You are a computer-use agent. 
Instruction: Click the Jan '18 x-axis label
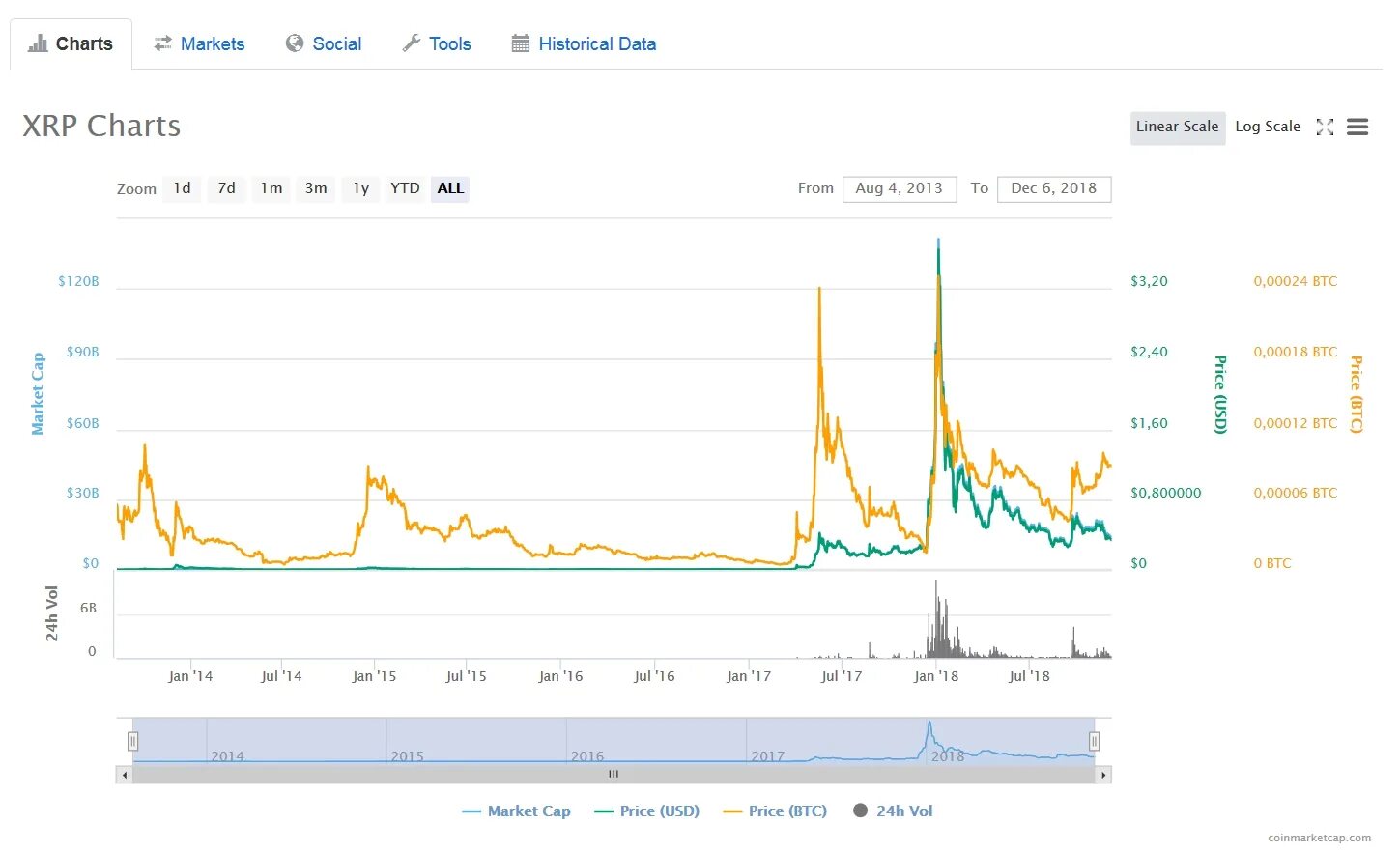click(936, 676)
